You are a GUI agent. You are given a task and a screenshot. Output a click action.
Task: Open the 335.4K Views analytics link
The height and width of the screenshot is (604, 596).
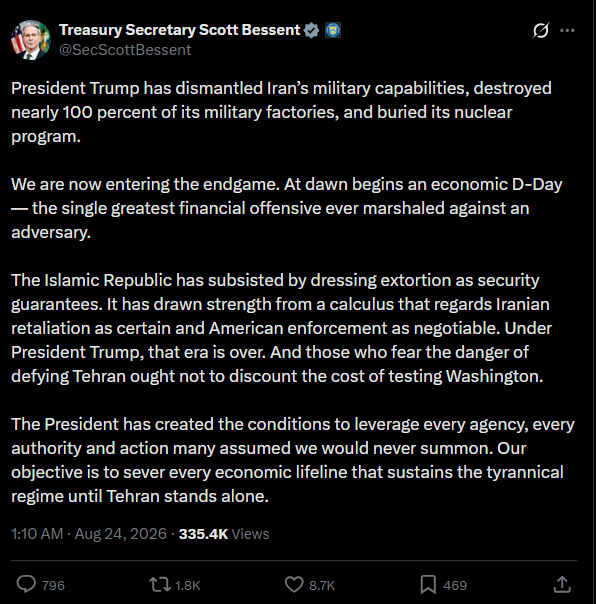coord(224,534)
